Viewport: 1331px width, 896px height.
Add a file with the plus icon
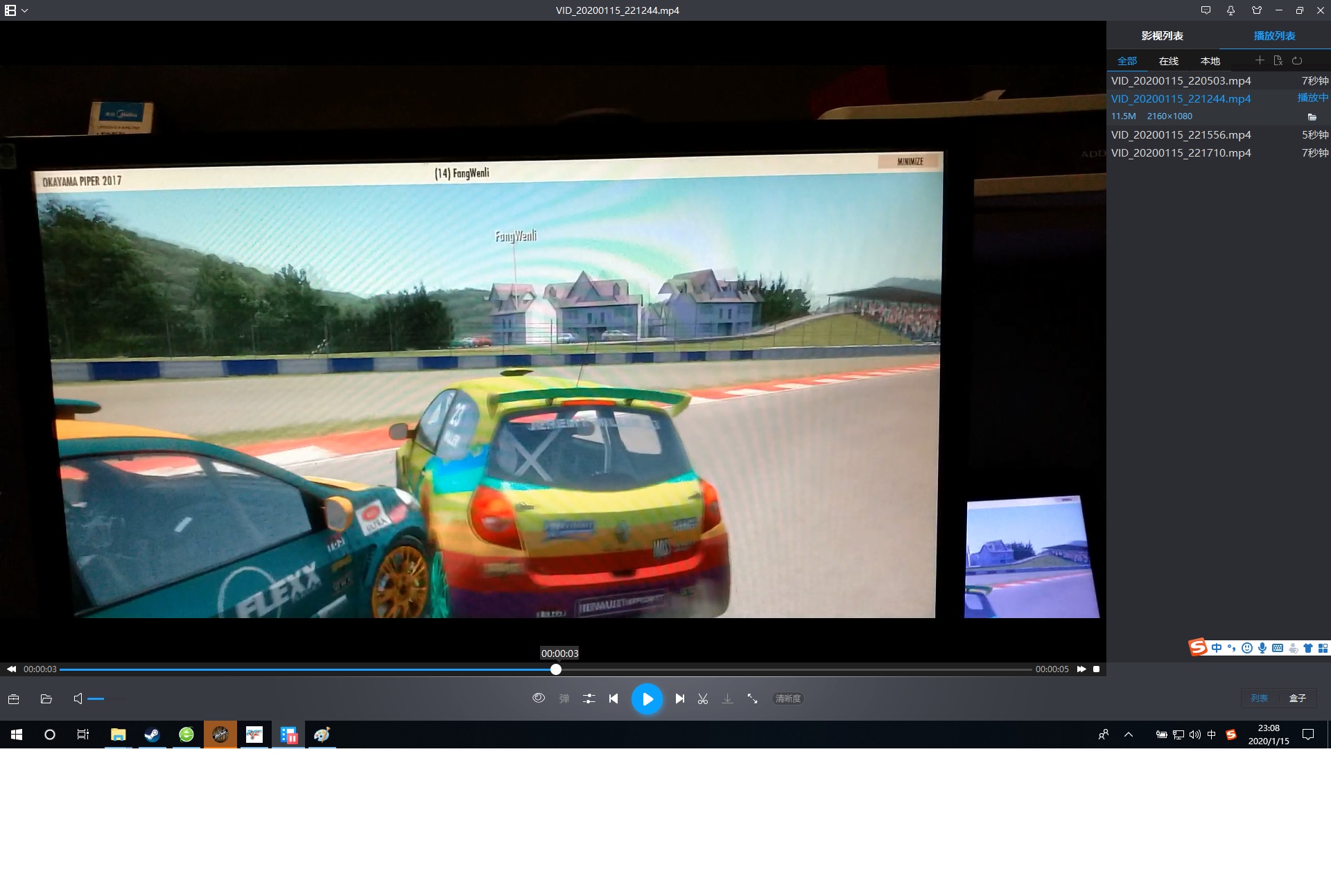coord(1260,60)
